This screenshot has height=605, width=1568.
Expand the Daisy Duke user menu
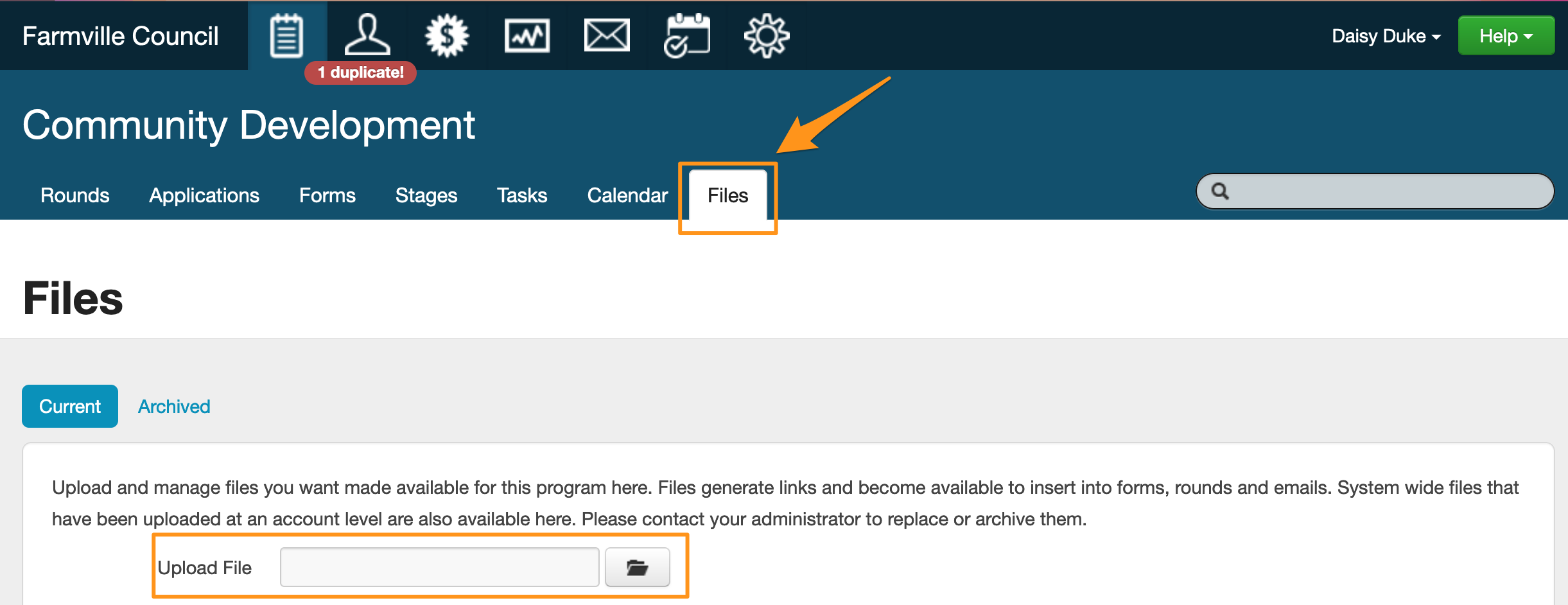(x=1386, y=36)
